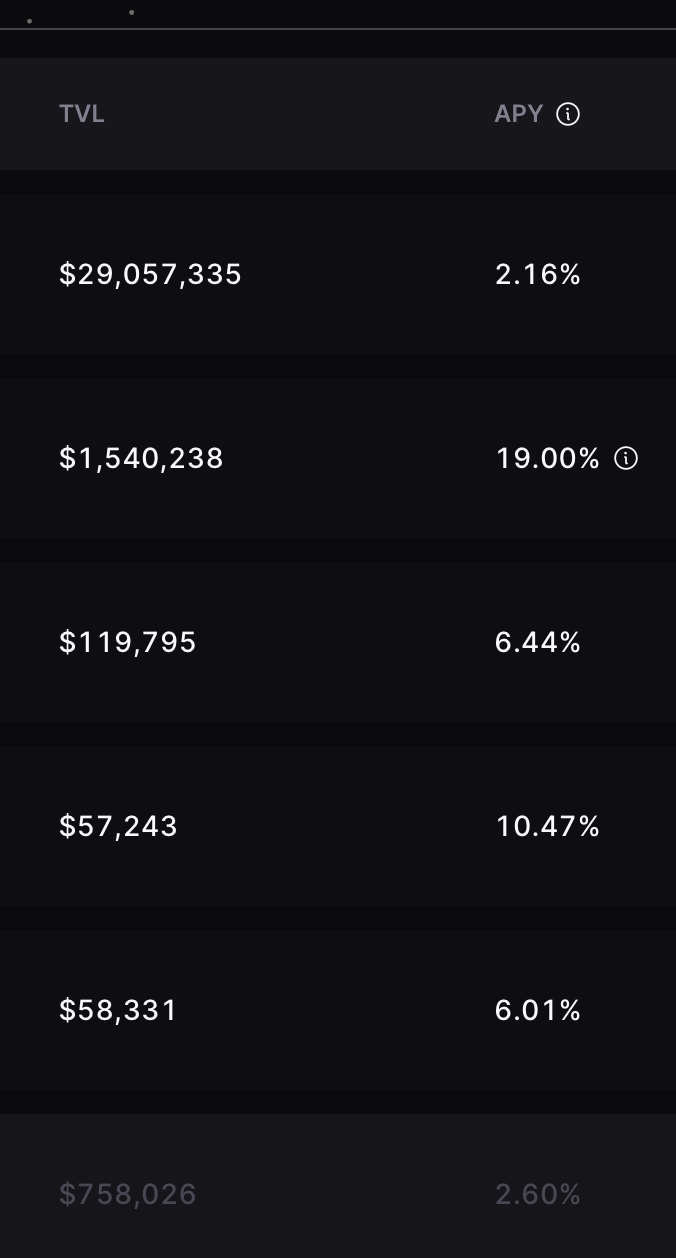676x1258 pixels.
Task: Click the 10.47% APY value
Action: coord(548,826)
